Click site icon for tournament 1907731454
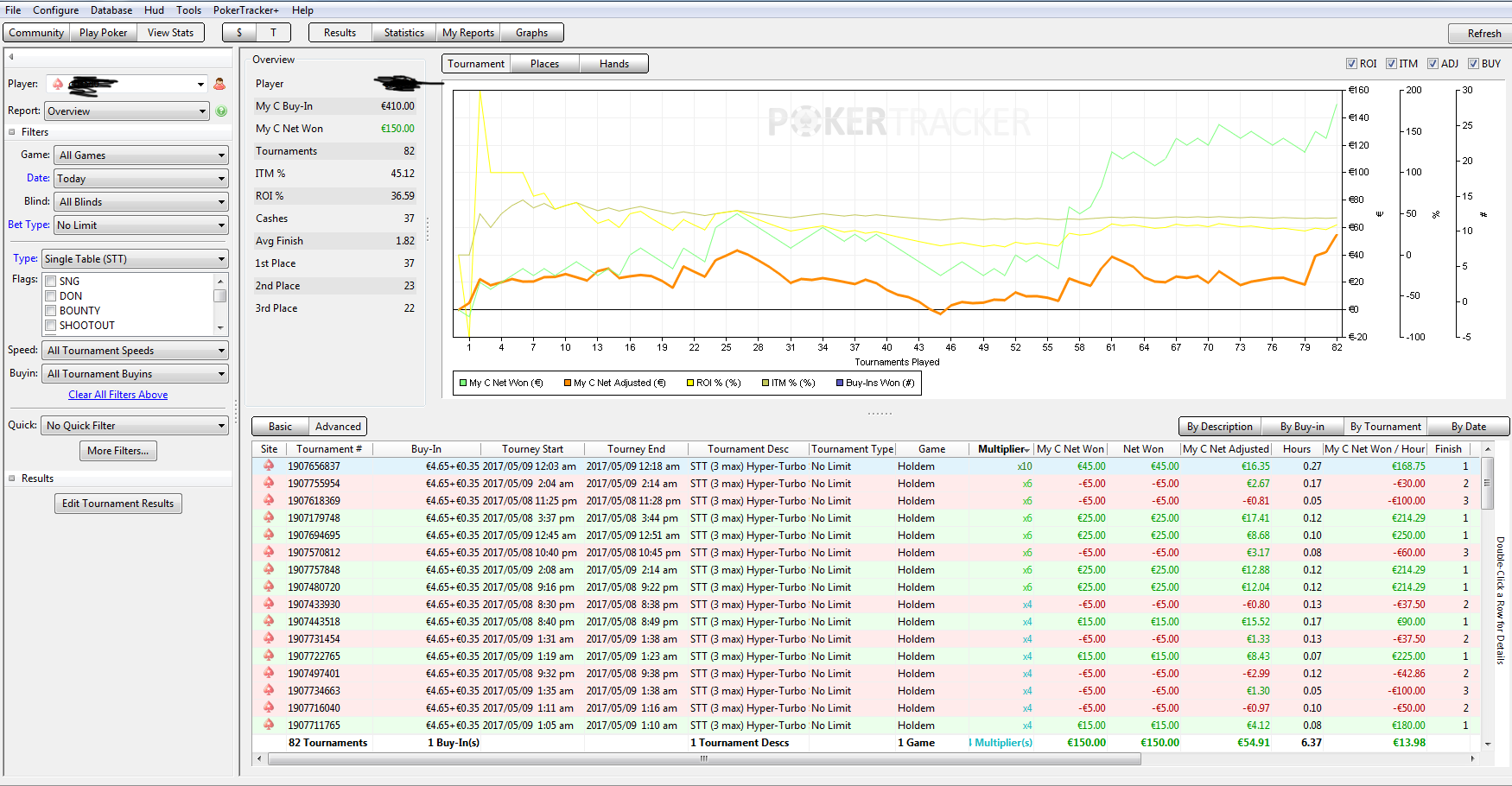This screenshot has height=786, width=1512. click(x=269, y=638)
